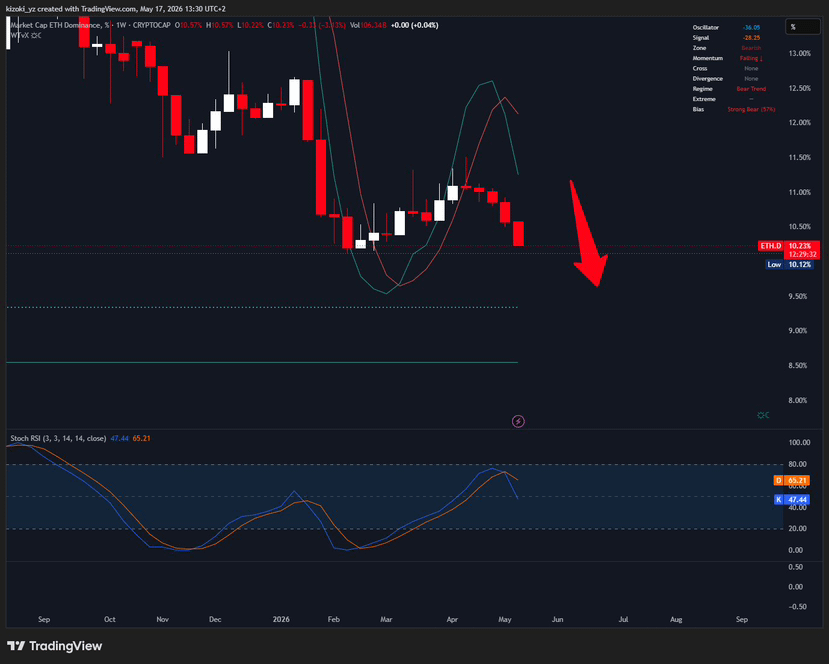Click the dotted teal horizontal line near 9.30%
Screen dimensions: 829x664
click(262, 307)
